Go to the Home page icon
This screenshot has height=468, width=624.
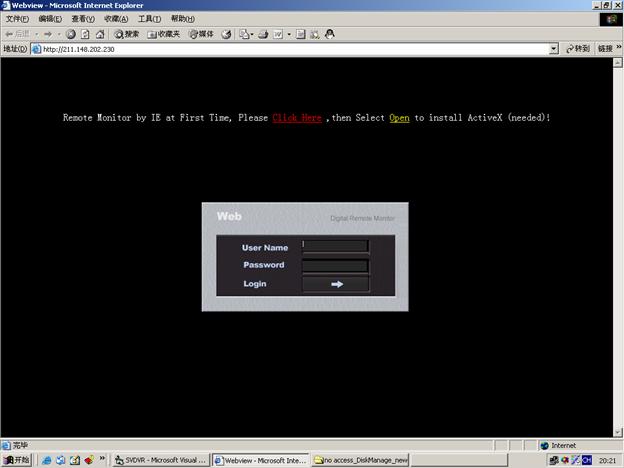99,34
